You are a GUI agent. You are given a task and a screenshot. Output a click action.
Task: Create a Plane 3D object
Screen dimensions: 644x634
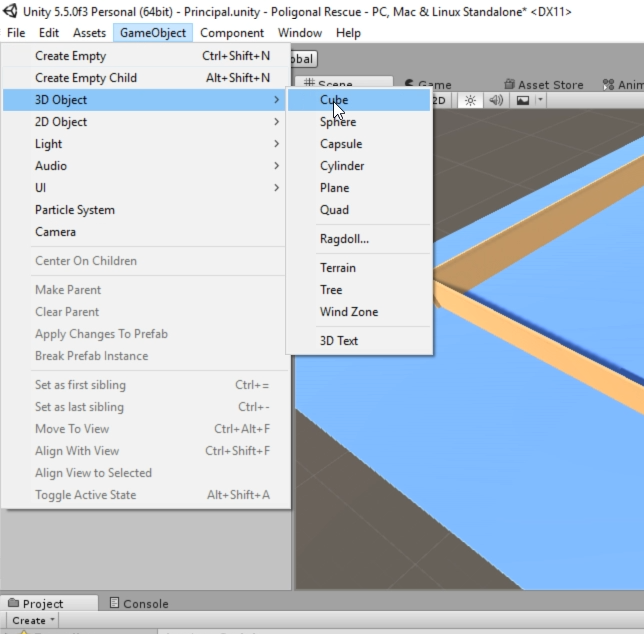point(359,188)
